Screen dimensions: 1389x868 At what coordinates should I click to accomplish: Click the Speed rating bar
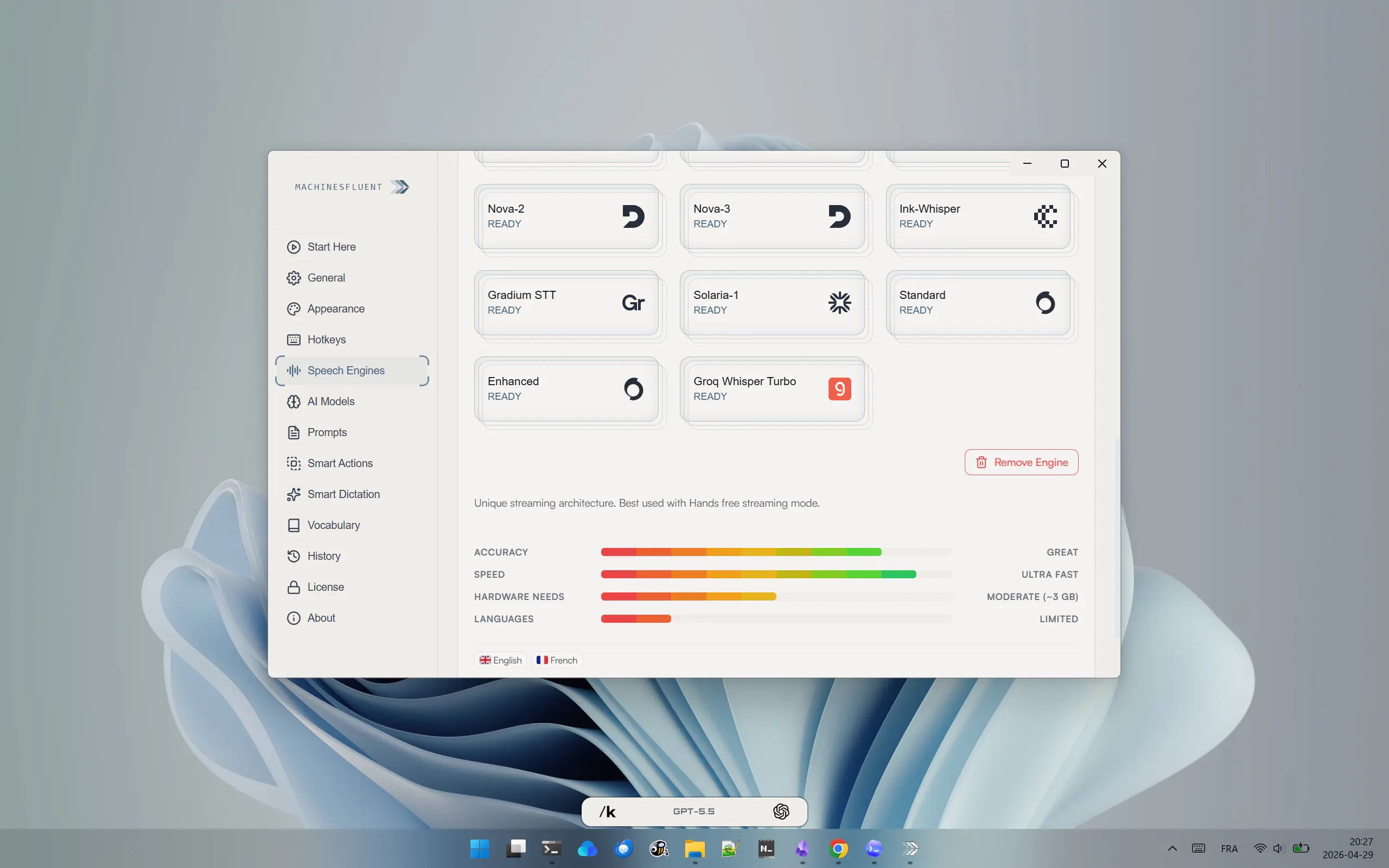[x=776, y=575]
